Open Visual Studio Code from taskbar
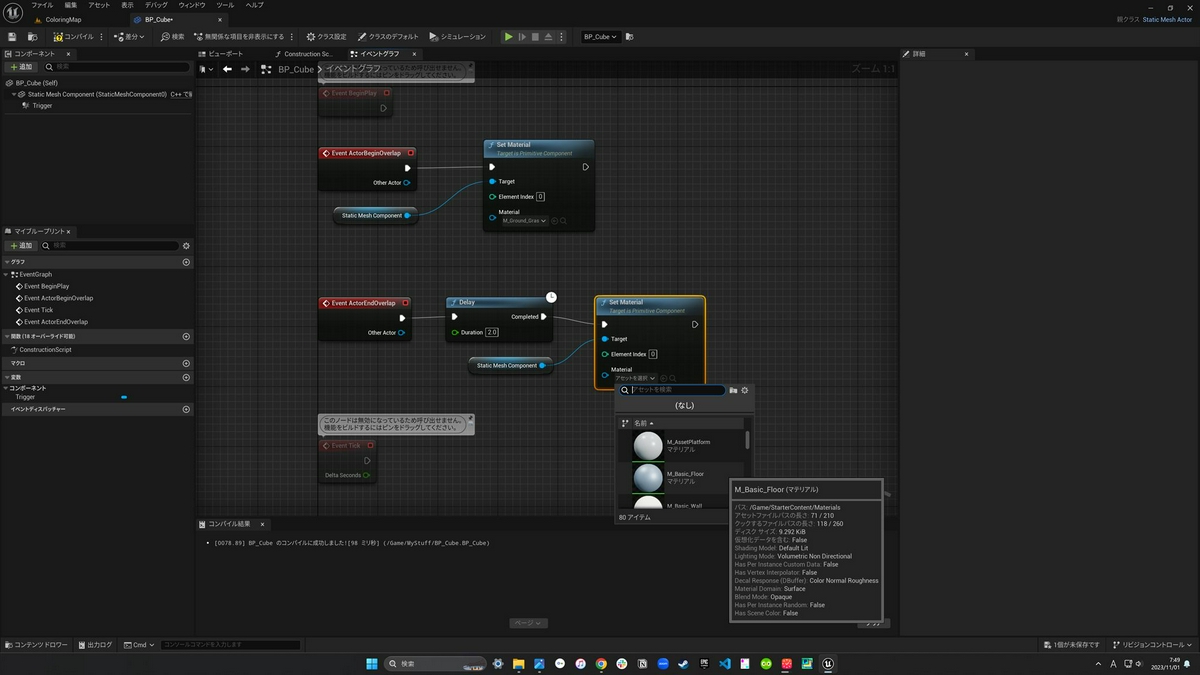 pos(725,664)
